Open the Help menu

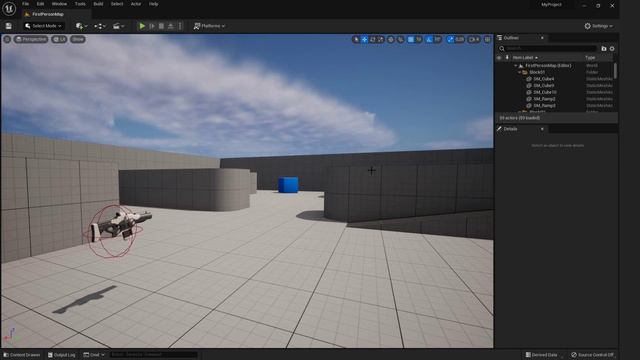(153, 4)
